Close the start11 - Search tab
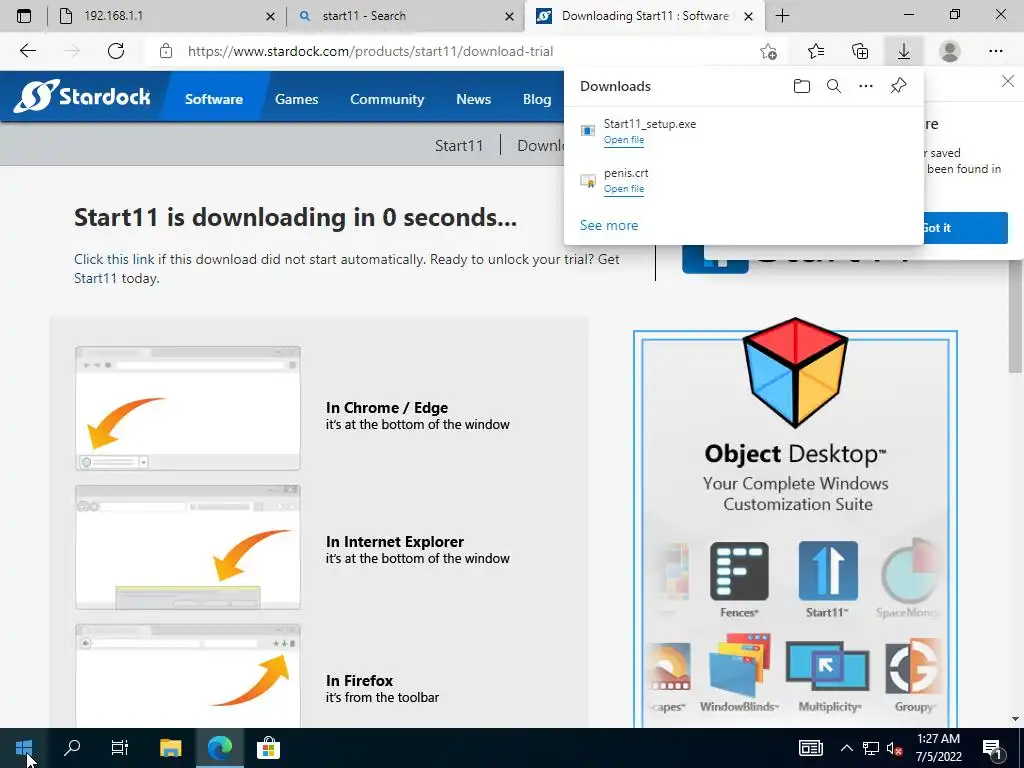This screenshot has width=1024, height=768. point(509,16)
